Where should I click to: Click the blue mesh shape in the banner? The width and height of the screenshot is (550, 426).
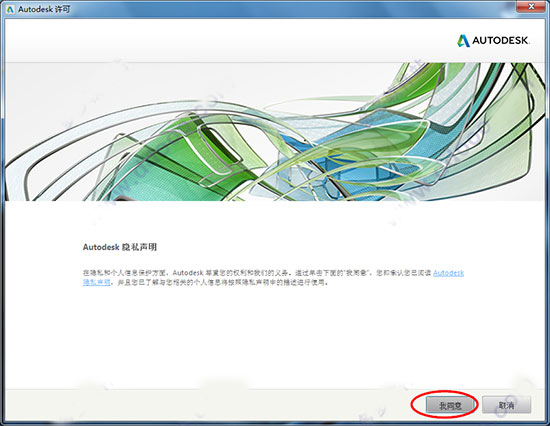[351, 154]
